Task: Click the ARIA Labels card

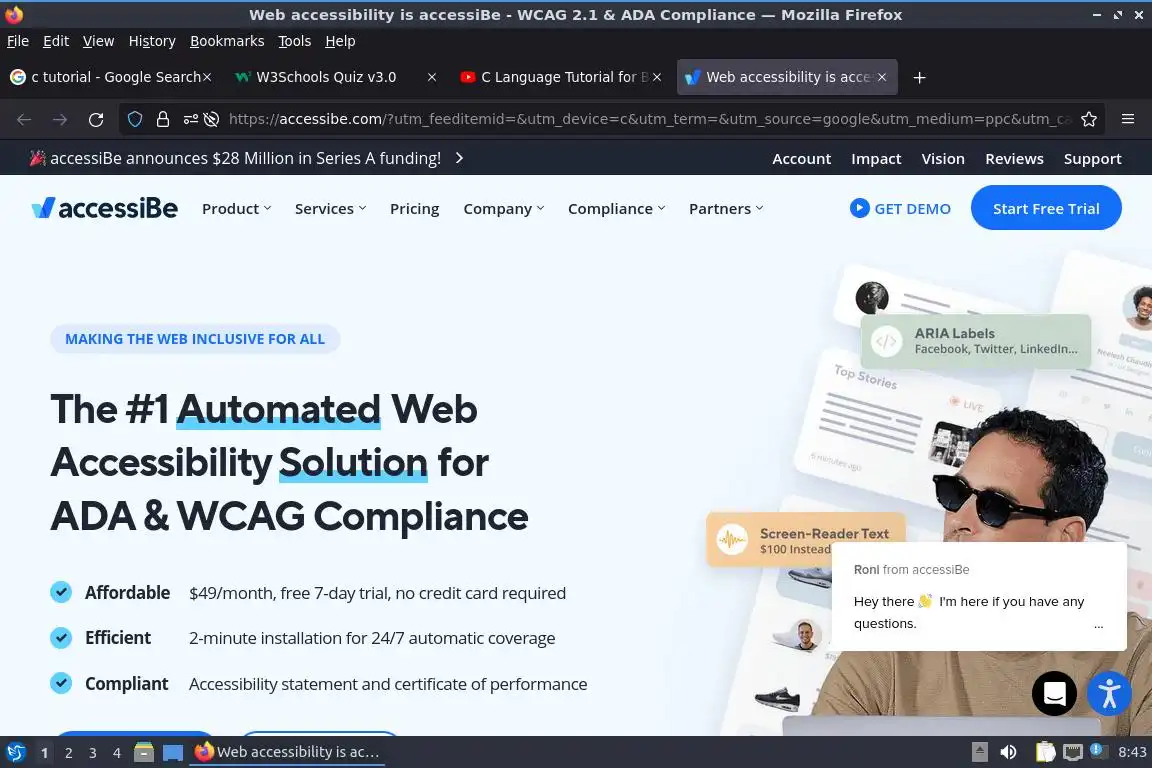Action: pos(976,341)
